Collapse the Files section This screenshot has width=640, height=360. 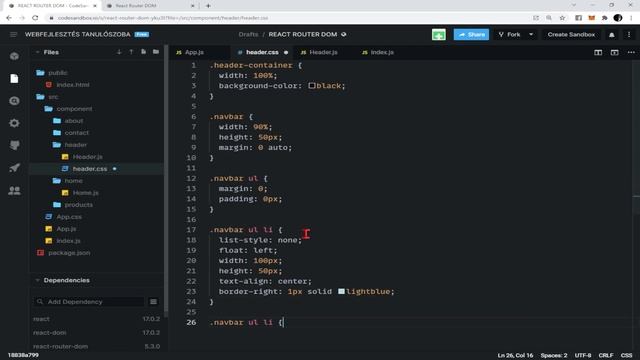coord(38,52)
